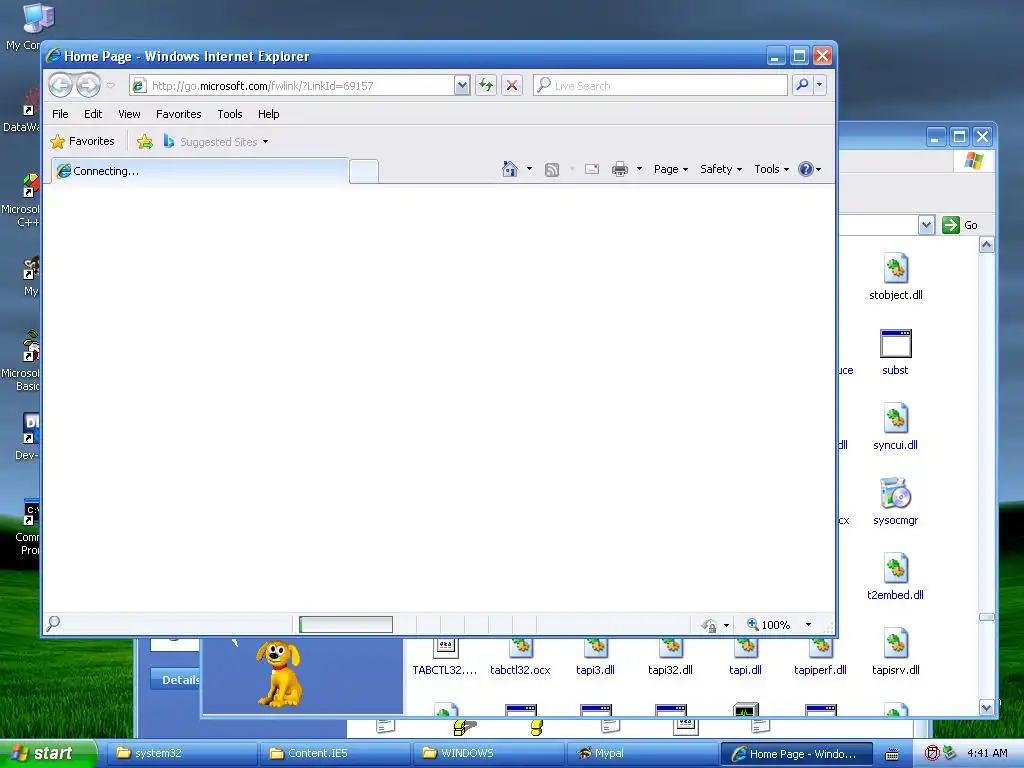This screenshot has height=768, width=1024.
Task: Click Go in the Explorer window
Action: tap(961, 225)
